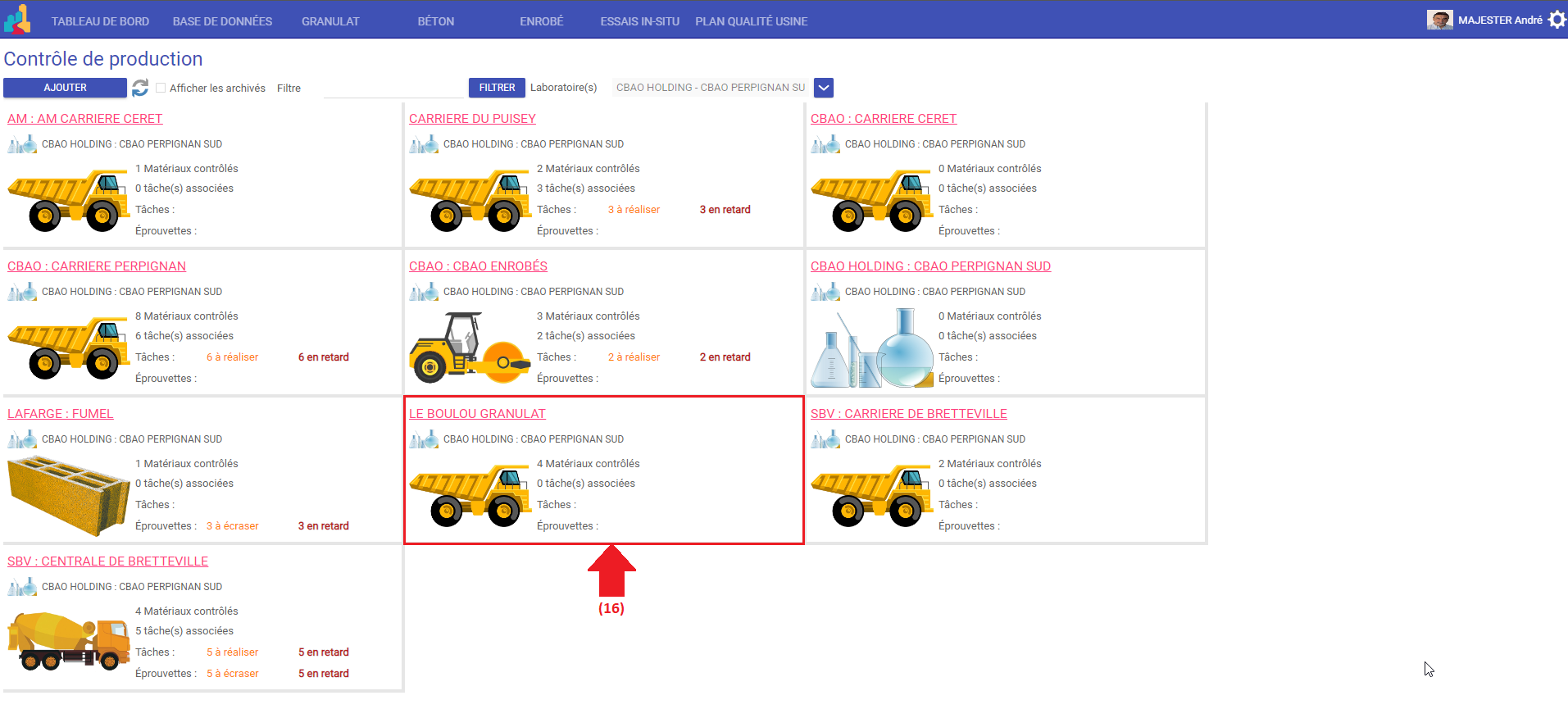Click the AJOUTER button
This screenshot has height=709, width=1568.
(x=65, y=88)
